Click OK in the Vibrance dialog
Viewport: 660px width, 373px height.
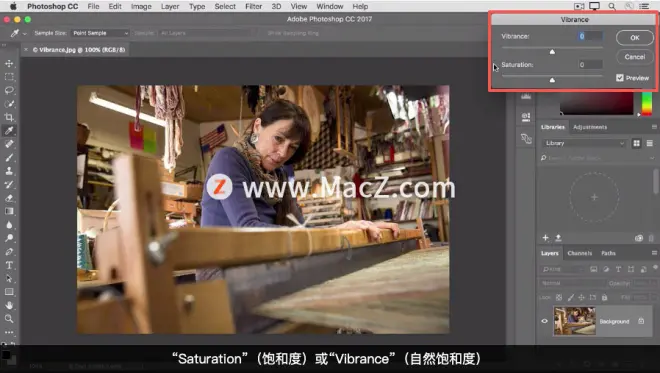(x=635, y=37)
